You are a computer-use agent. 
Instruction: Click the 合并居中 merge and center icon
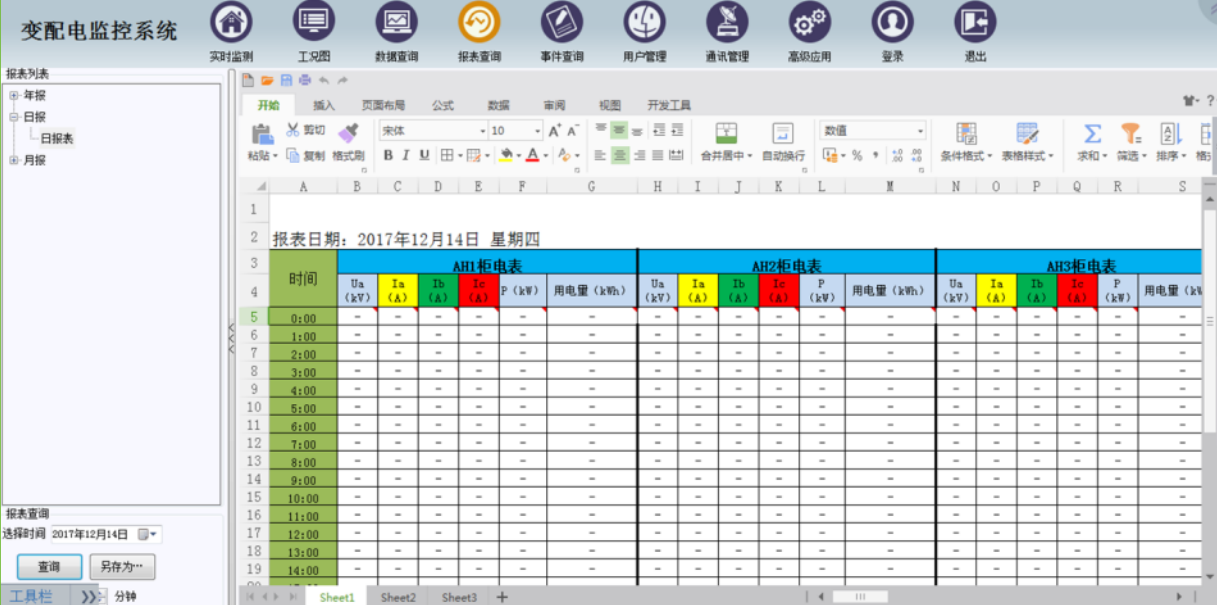click(x=727, y=133)
